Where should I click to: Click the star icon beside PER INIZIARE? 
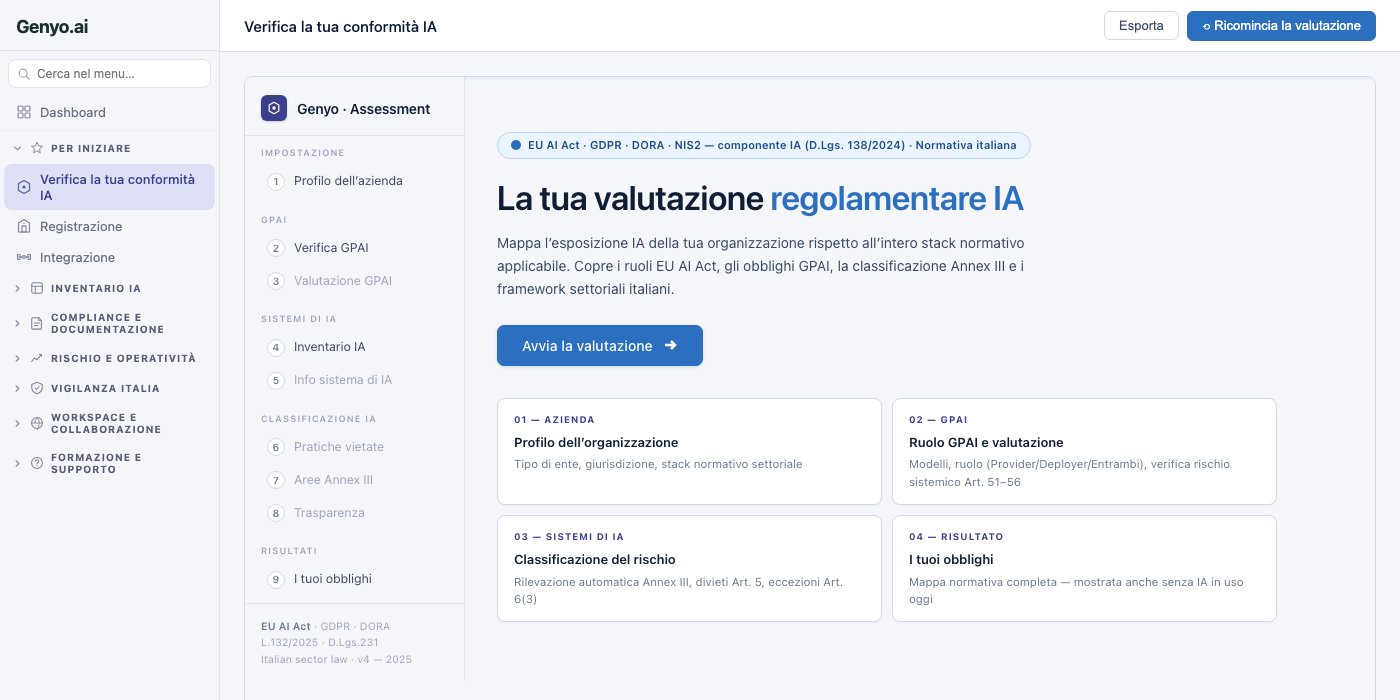point(37,148)
